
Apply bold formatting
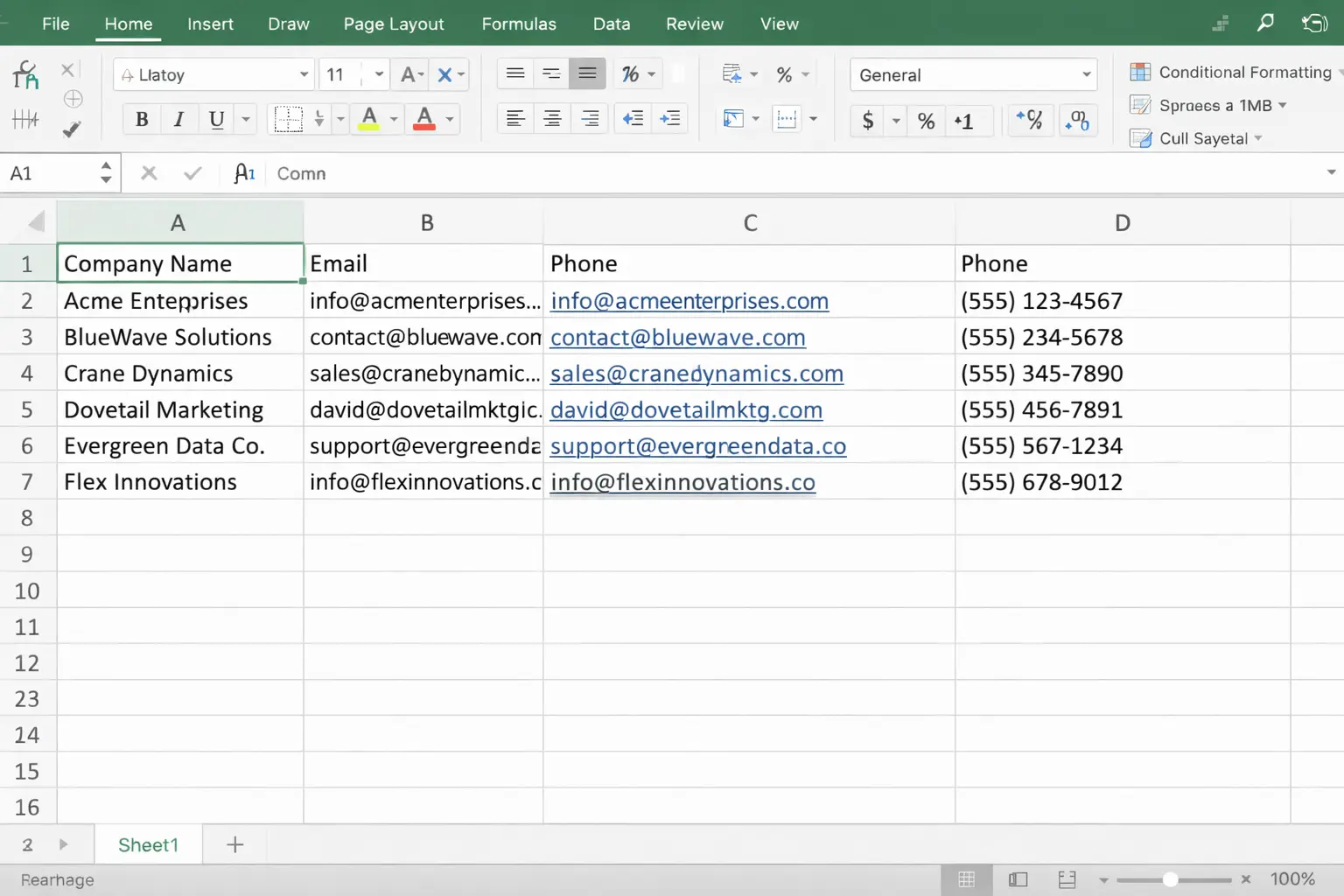(x=141, y=119)
